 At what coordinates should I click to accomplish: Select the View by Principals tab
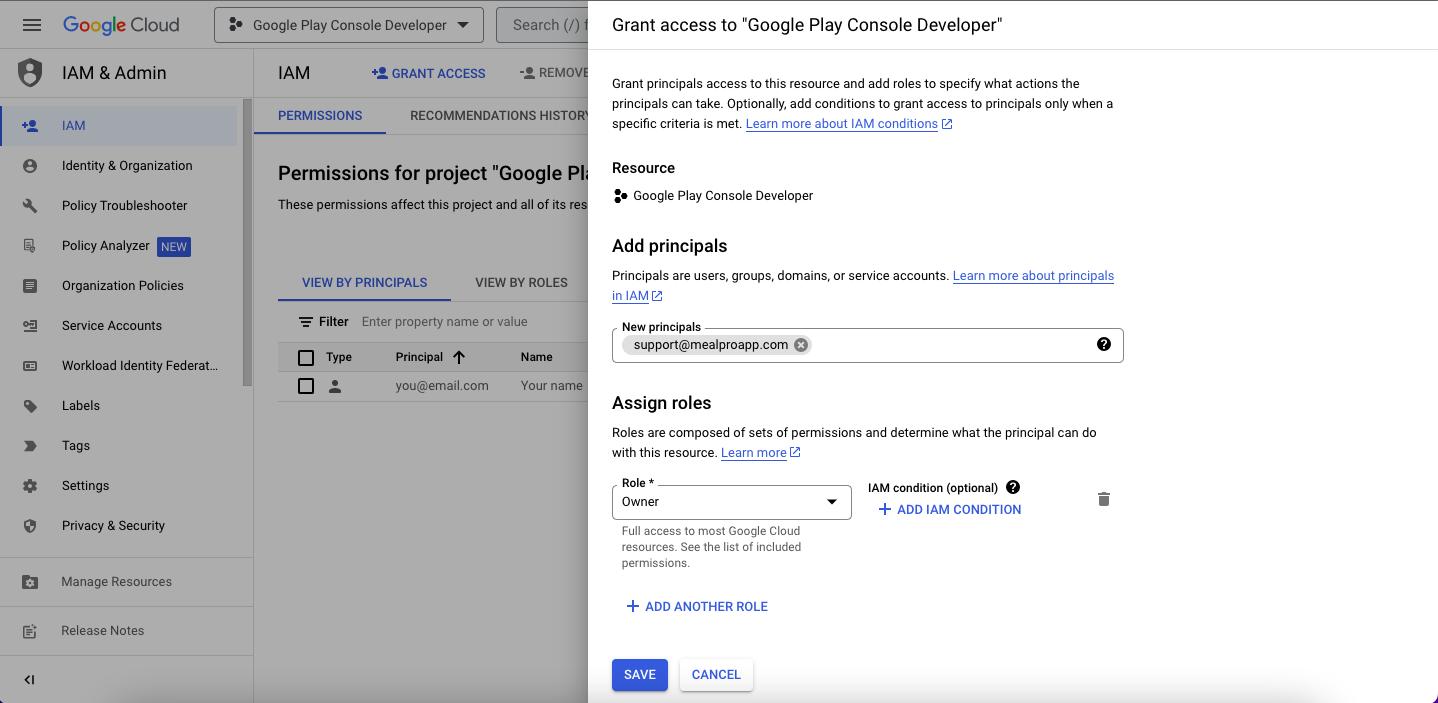tap(365, 283)
